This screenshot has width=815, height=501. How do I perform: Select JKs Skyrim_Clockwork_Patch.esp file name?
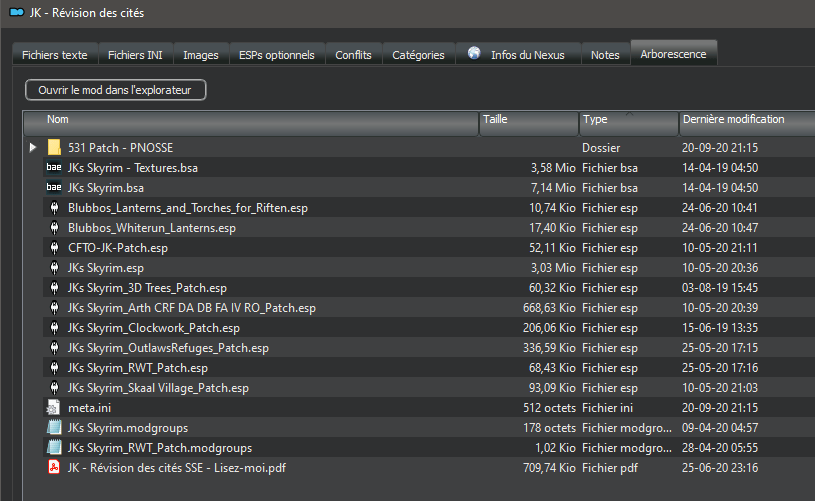[154, 328]
